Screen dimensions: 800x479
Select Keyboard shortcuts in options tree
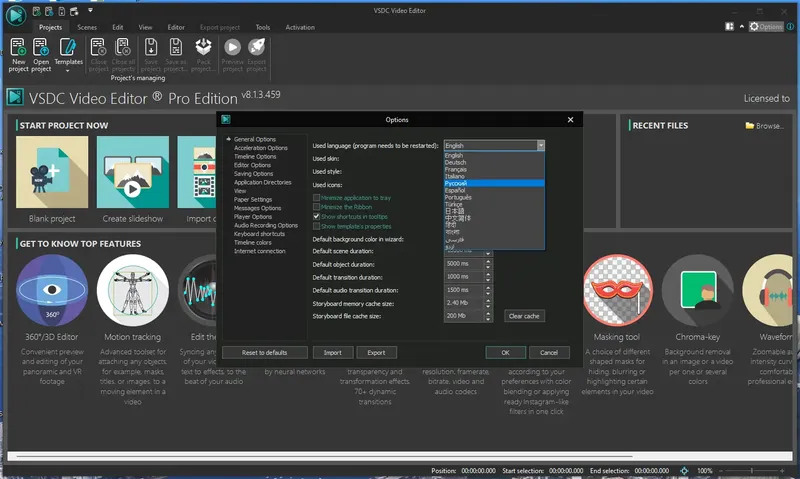(259, 234)
